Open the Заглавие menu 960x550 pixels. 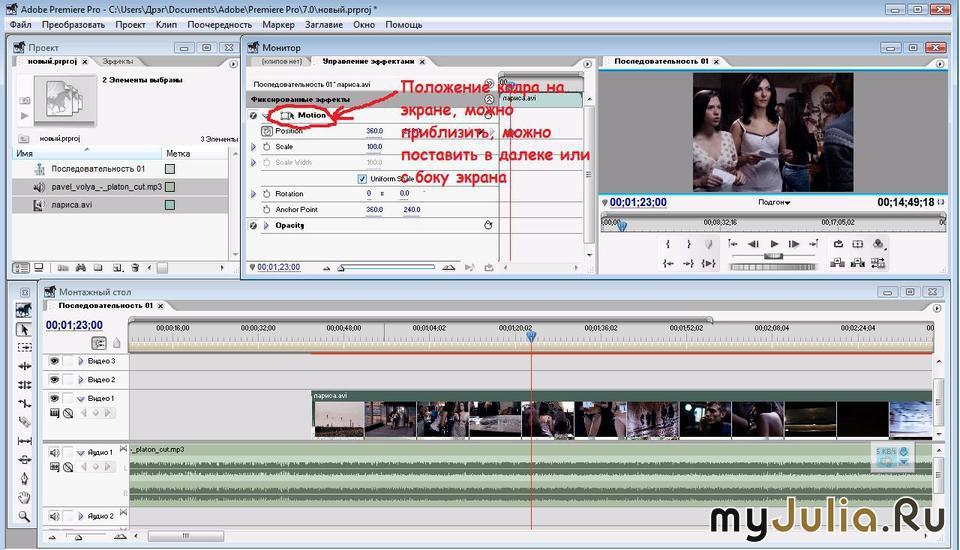324,24
